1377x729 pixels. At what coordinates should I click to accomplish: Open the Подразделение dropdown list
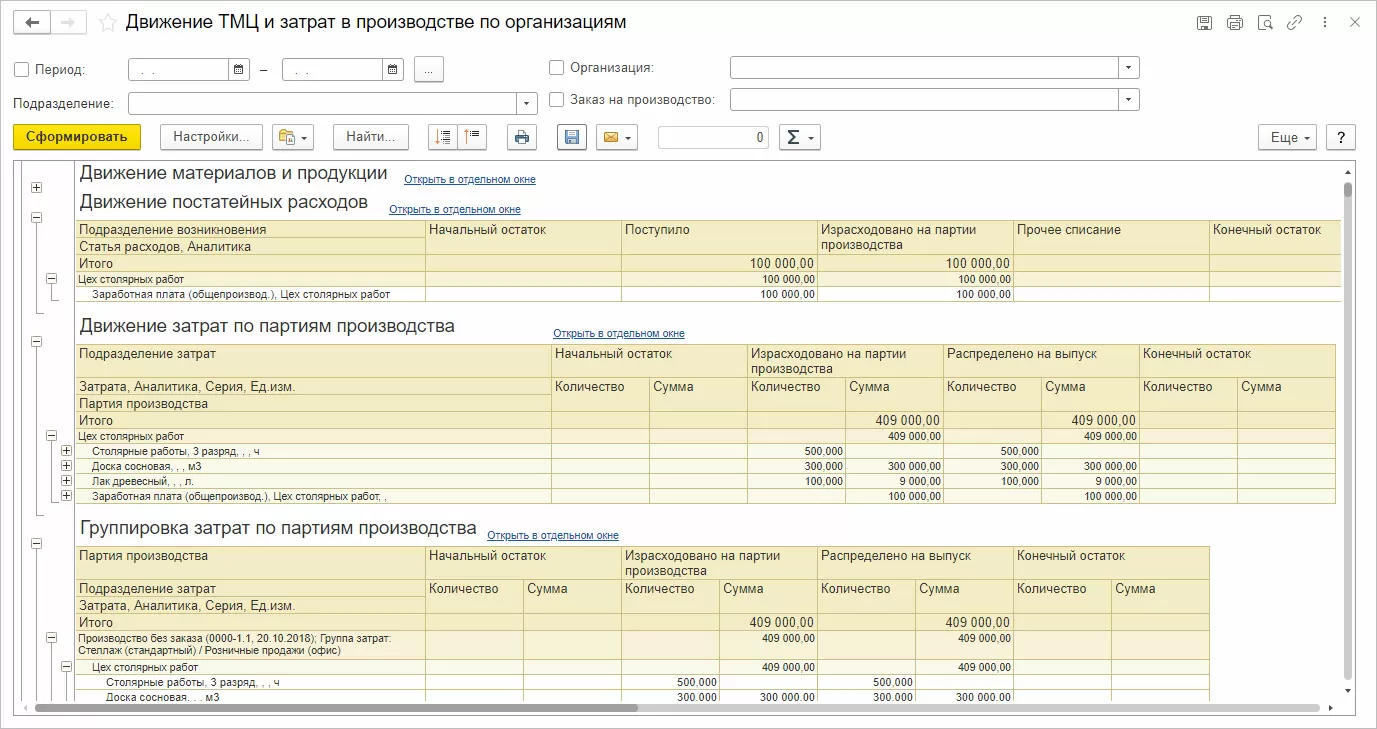coord(528,104)
